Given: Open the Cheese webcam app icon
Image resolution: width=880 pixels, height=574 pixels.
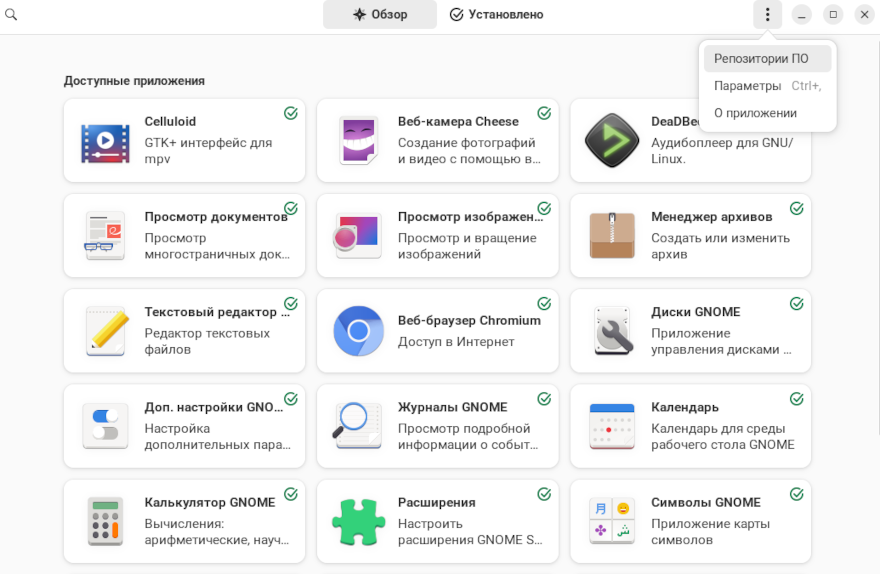Looking at the screenshot, I should (358, 141).
